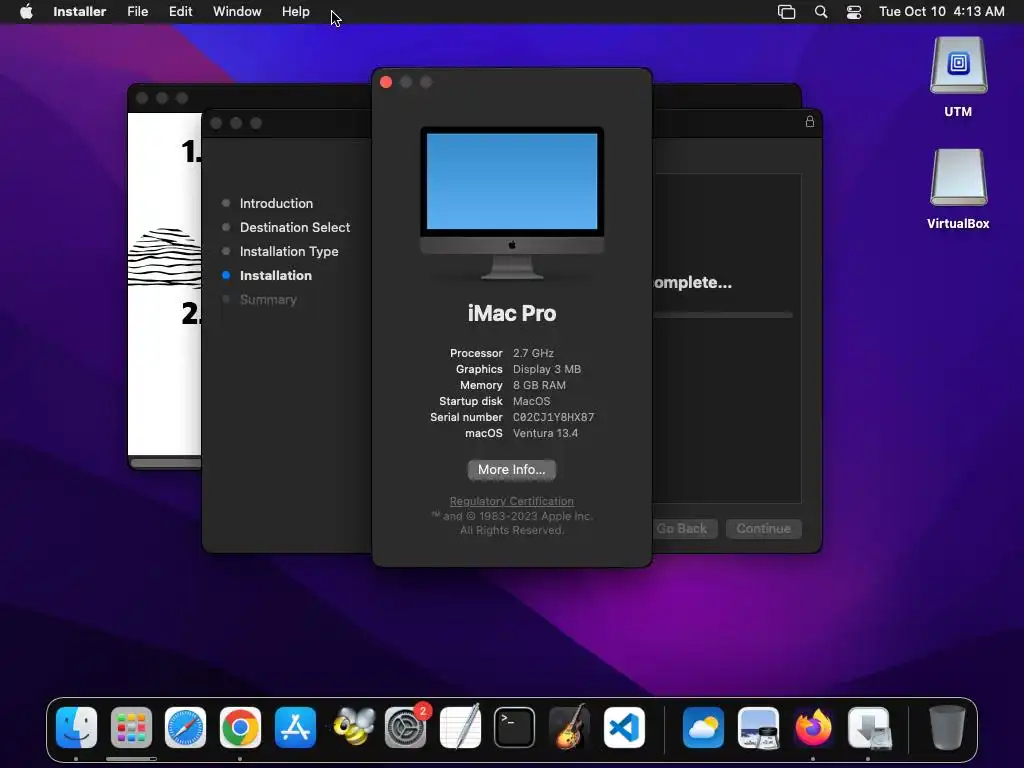Click the Continue button in Installer
This screenshot has height=768, width=1024.
tap(763, 528)
